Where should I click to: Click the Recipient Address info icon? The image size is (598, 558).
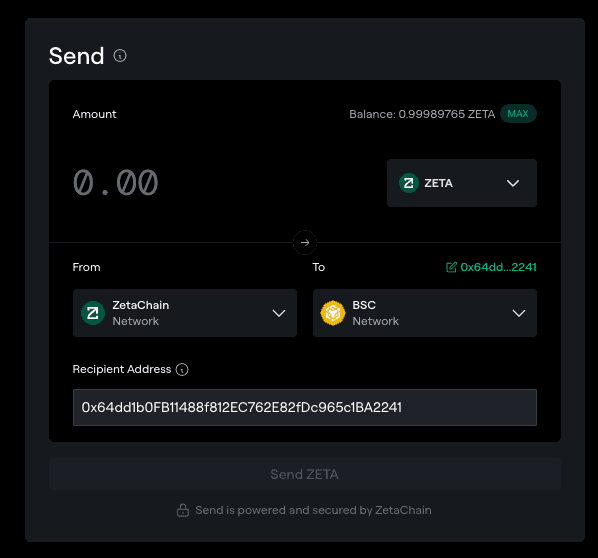[182, 369]
